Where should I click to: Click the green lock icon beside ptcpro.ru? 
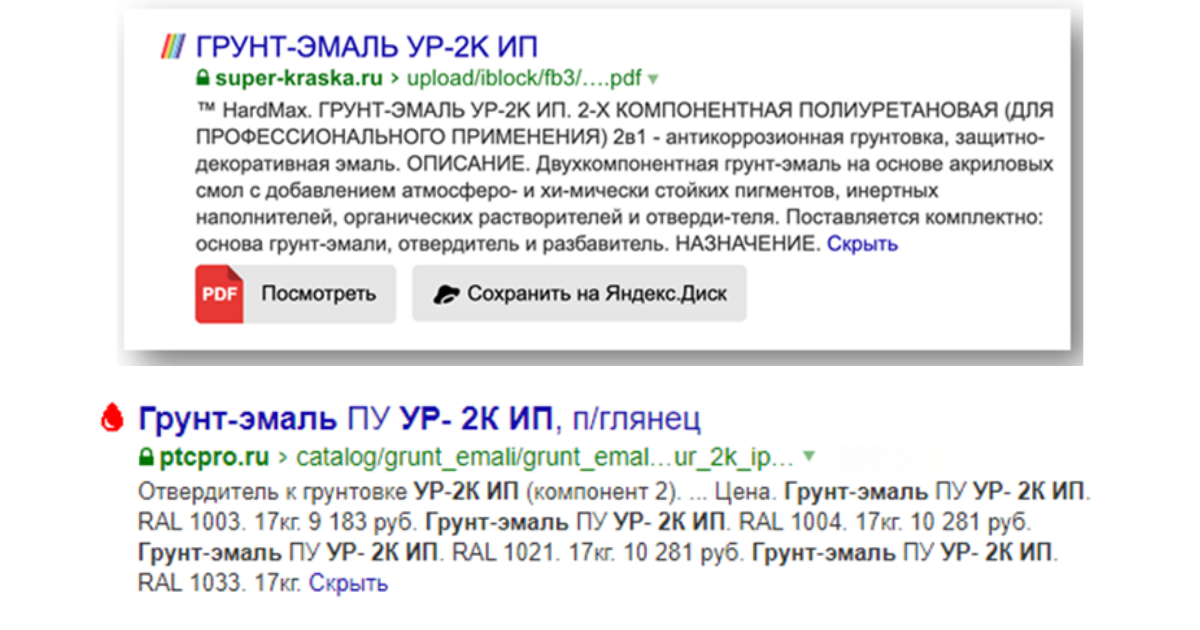click(x=146, y=457)
